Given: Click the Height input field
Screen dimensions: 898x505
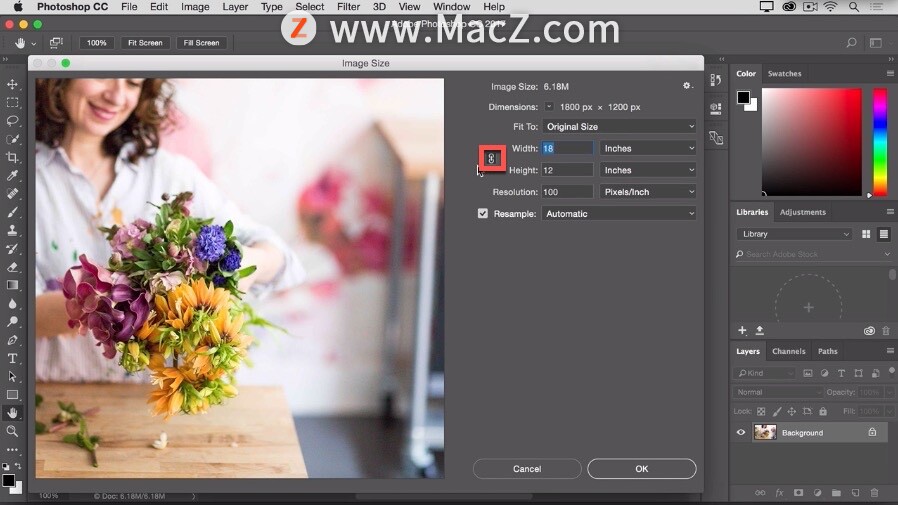Looking at the screenshot, I should (567, 170).
